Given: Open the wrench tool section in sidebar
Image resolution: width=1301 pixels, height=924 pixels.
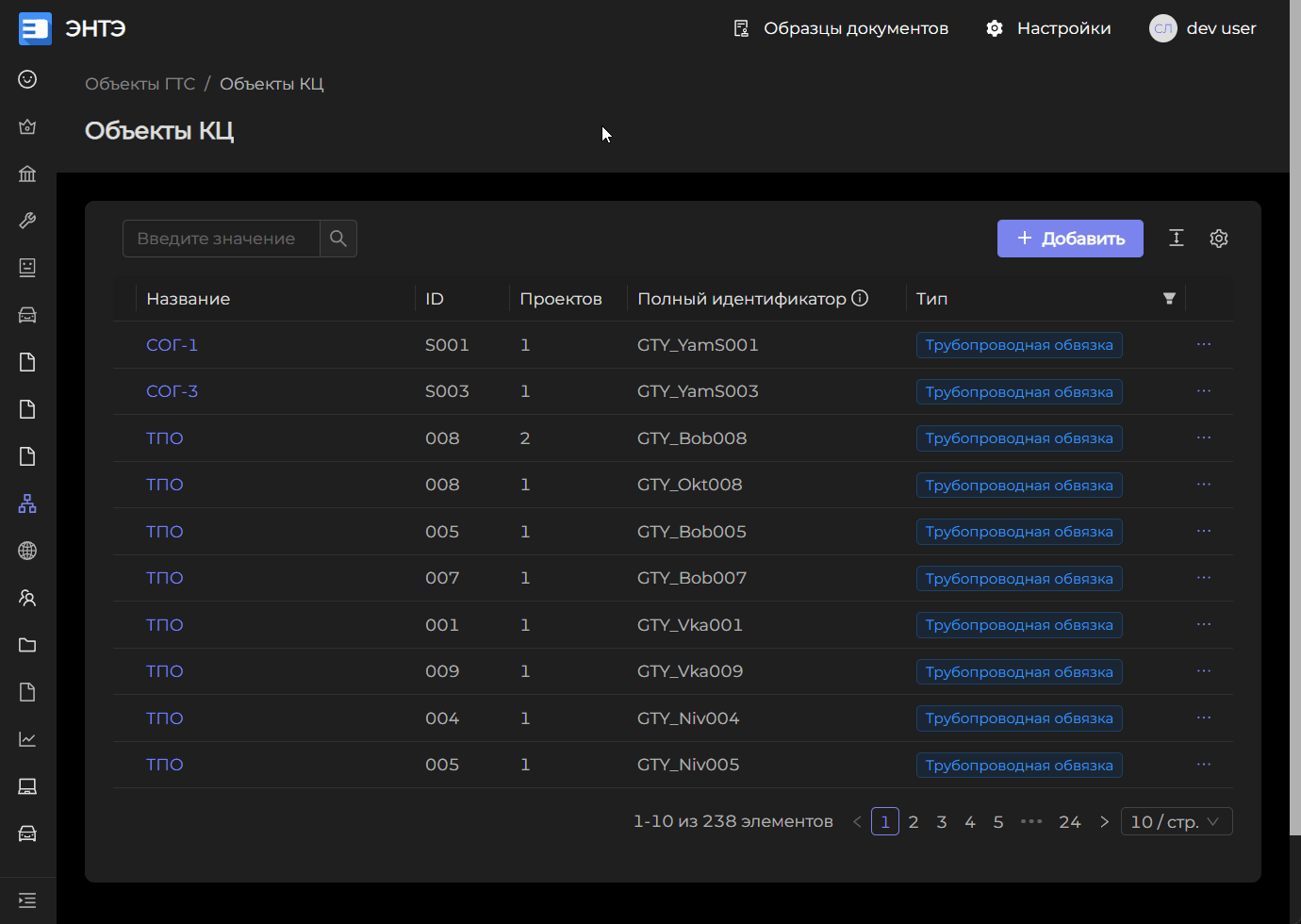Looking at the screenshot, I should pyautogui.click(x=27, y=221).
